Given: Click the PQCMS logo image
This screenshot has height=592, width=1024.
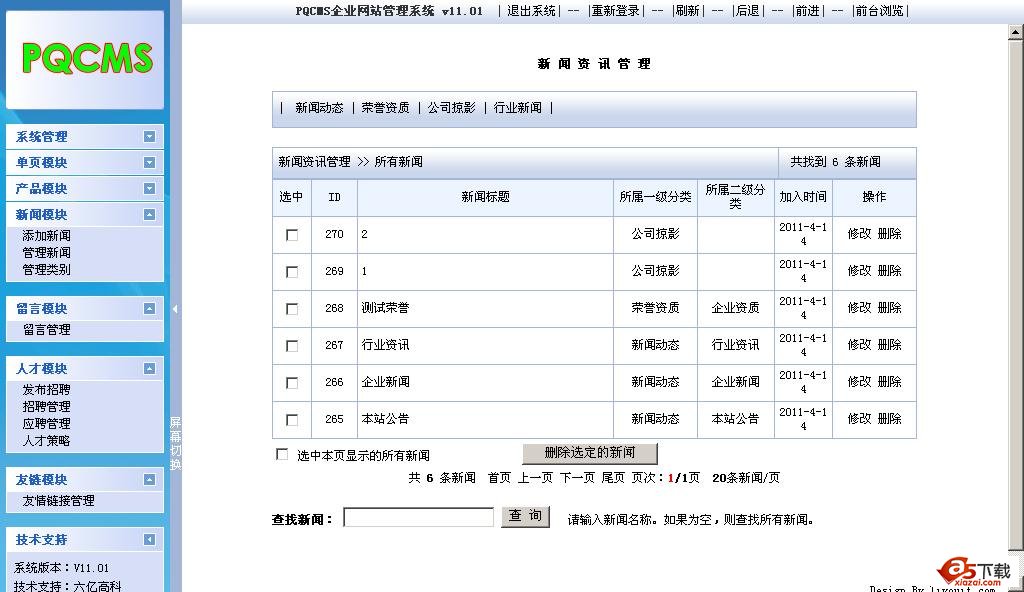Looking at the screenshot, I should click(x=86, y=58).
